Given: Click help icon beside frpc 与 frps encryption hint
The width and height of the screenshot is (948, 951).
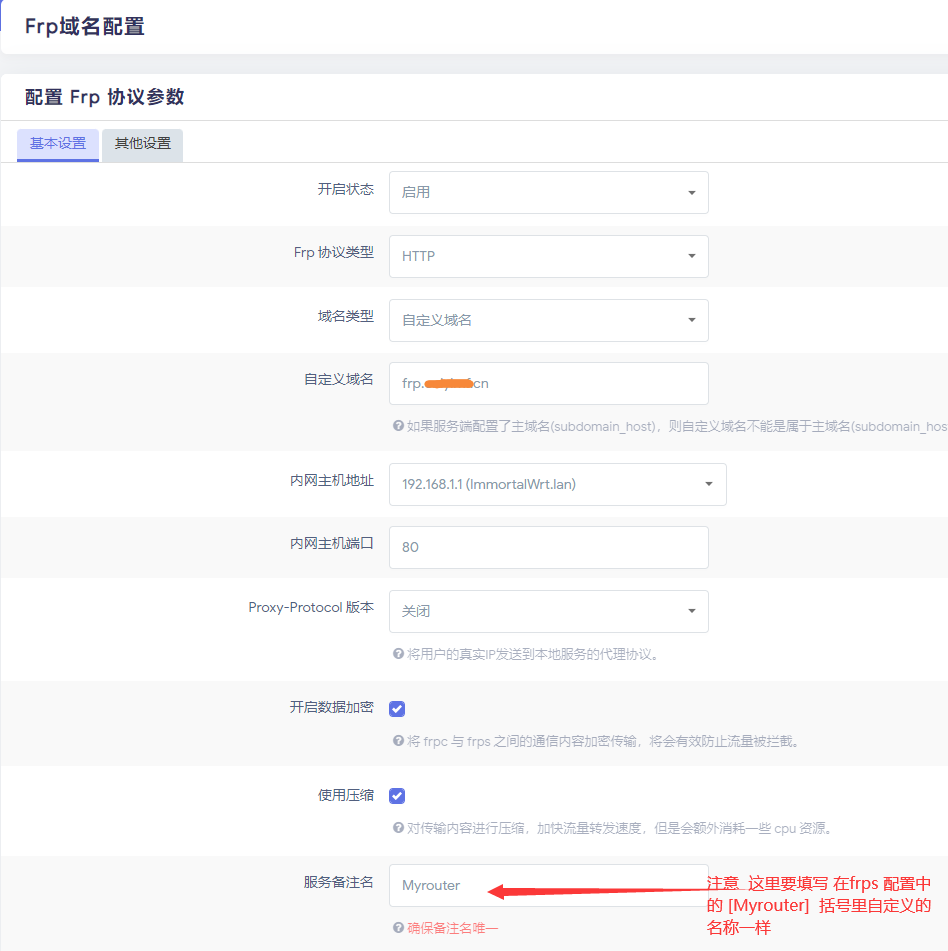Looking at the screenshot, I should [398, 741].
